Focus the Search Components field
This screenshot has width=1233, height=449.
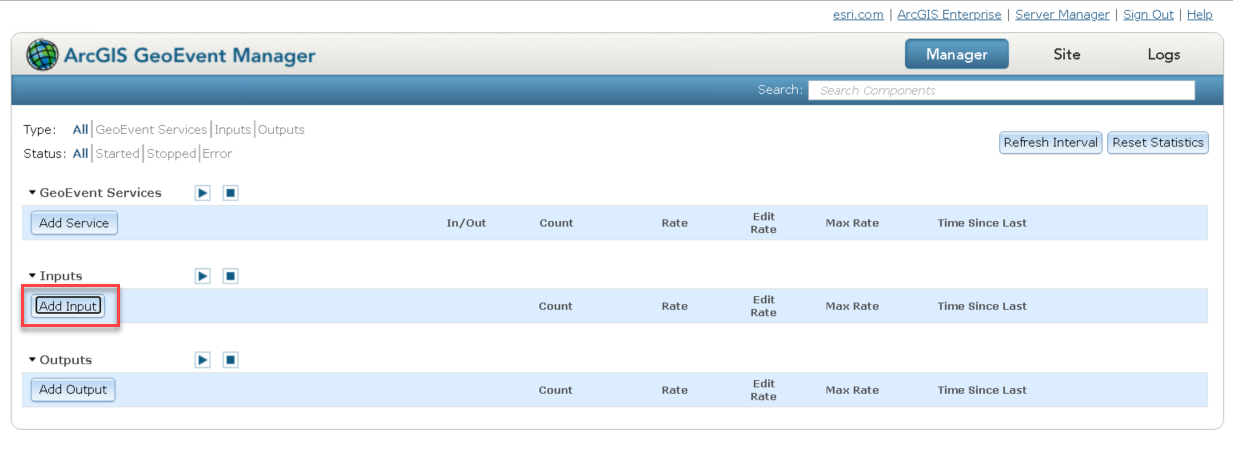(1001, 90)
